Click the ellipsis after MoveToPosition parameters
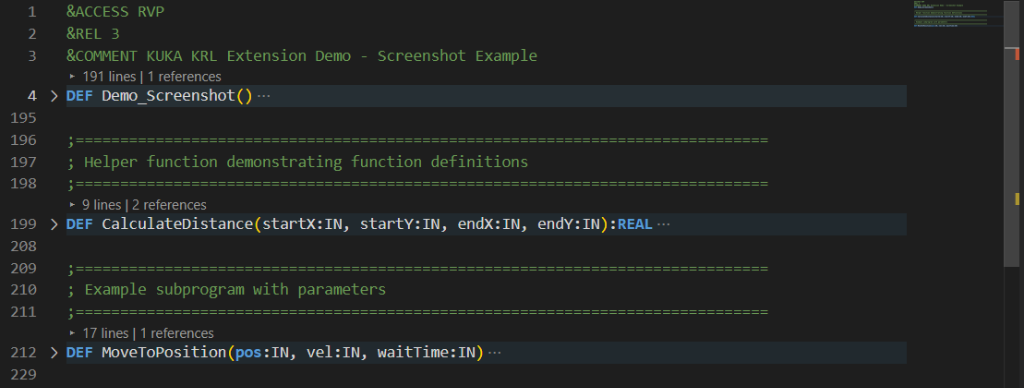The image size is (1024, 388). click(x=494, y=353)
